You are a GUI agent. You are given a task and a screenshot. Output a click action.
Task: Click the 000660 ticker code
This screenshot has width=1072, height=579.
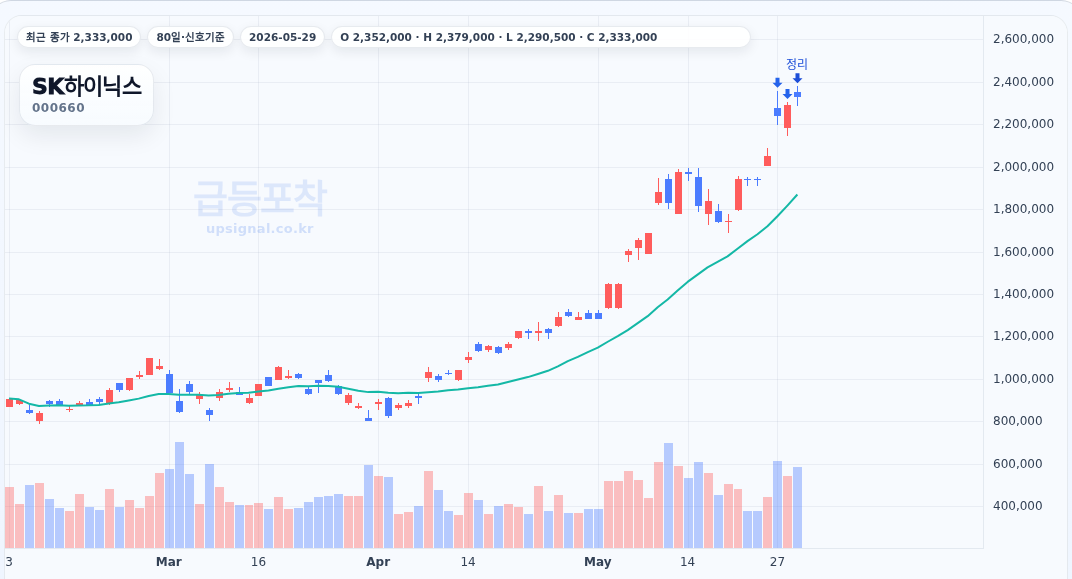(x=58, y=108)
